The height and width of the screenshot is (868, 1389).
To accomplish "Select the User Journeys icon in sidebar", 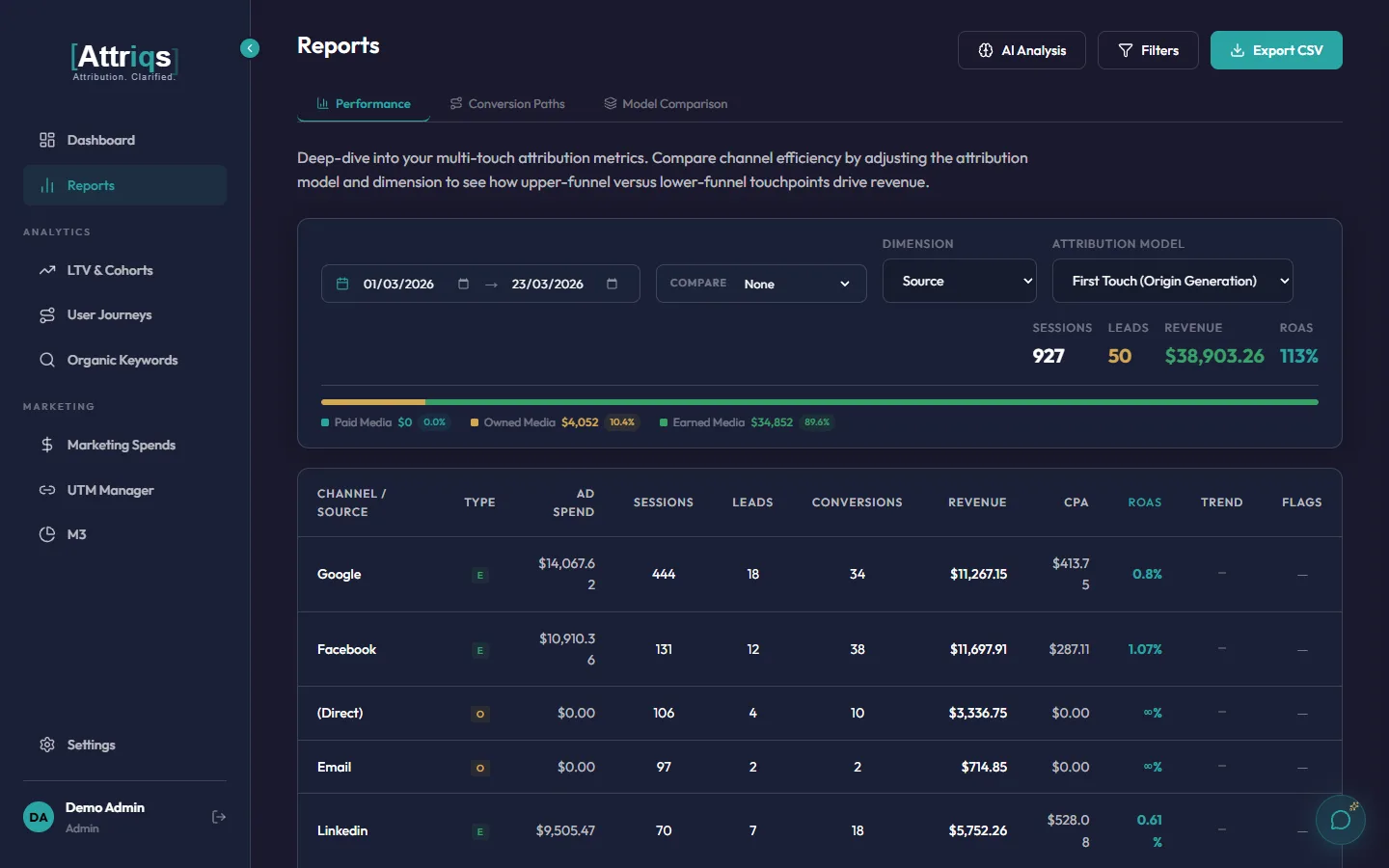I will click(46, 314).
